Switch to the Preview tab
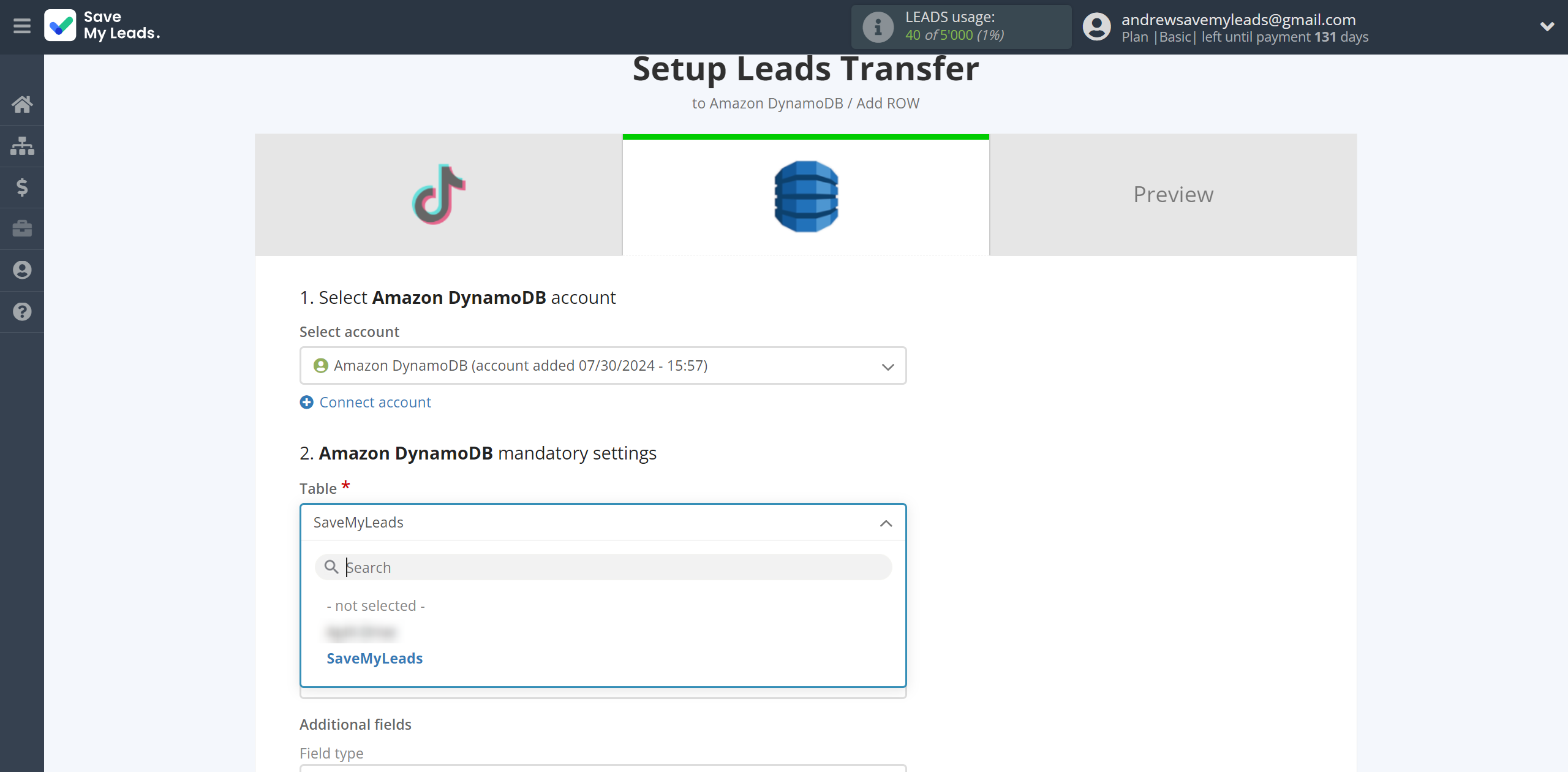This screenshot has height=772, width=1568. (x=1173, y=194)
